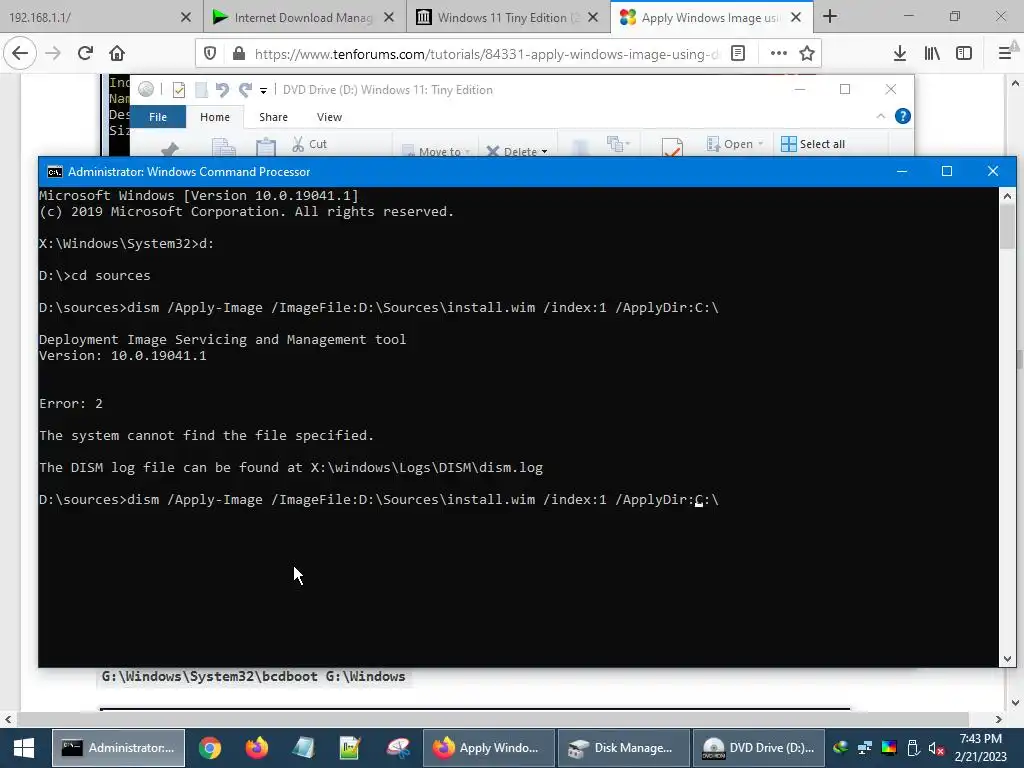
Task: Click the Command Processor title bar icon
Action: pyautogui.click(x=55, y=172)
